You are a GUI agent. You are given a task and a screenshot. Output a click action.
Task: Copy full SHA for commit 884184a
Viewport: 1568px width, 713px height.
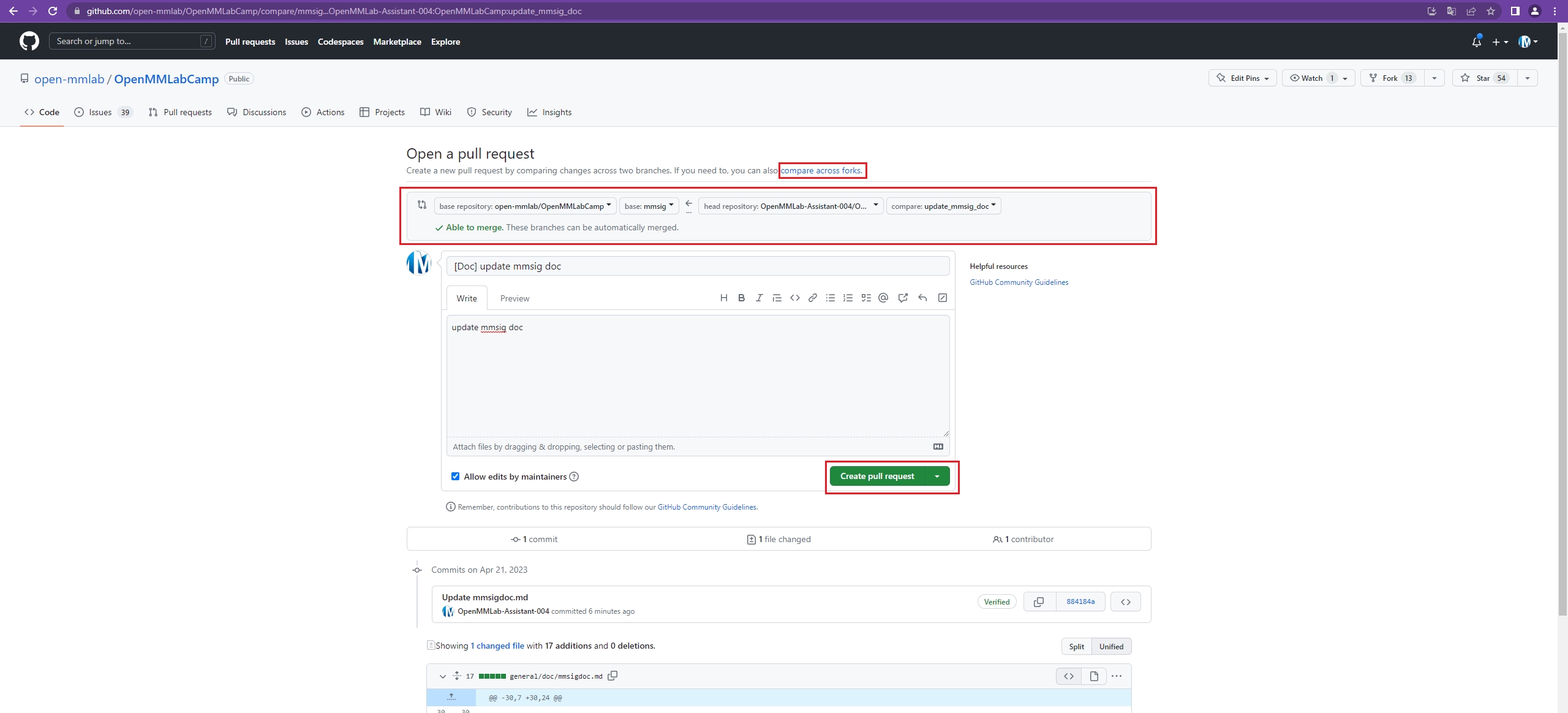pyautogui.click(x=1039, y=602)
